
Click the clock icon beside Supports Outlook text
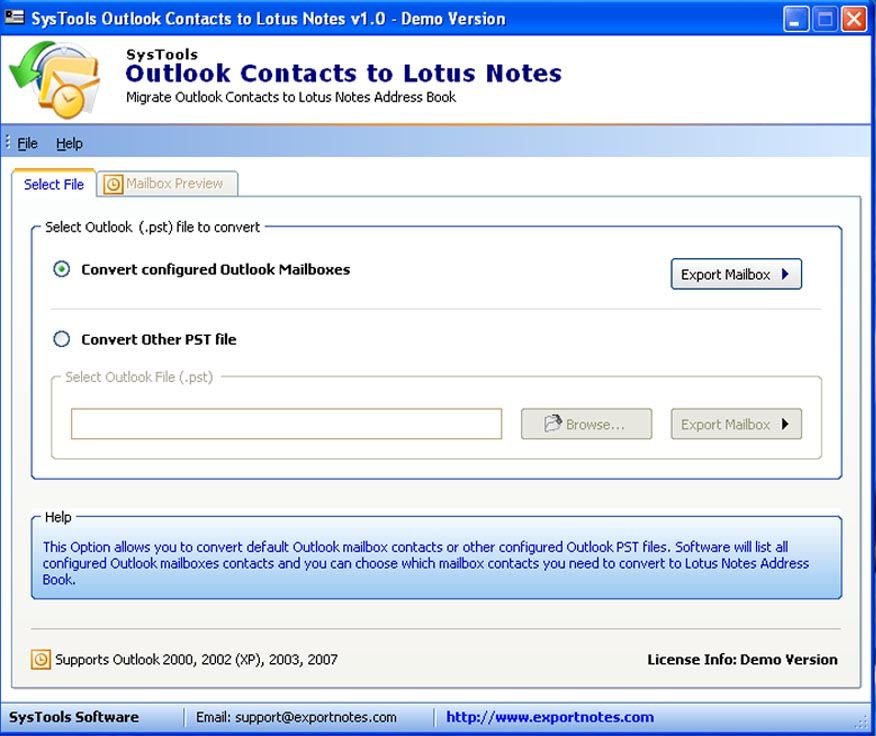click(41, 659)
